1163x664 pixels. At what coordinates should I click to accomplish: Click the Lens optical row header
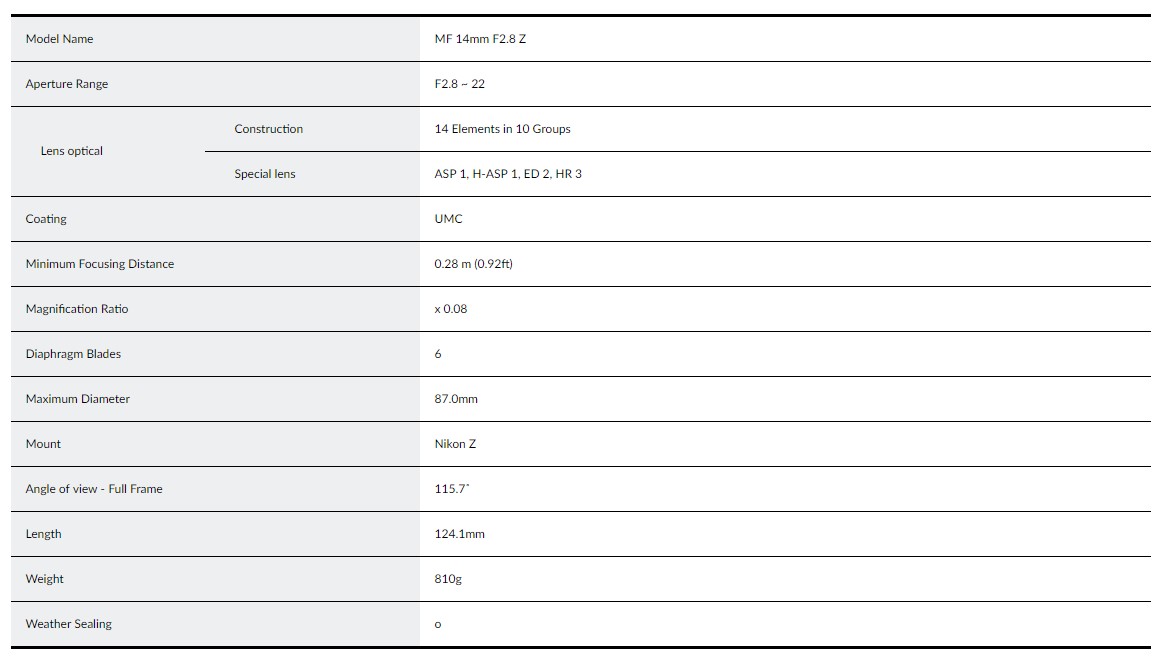72,151
